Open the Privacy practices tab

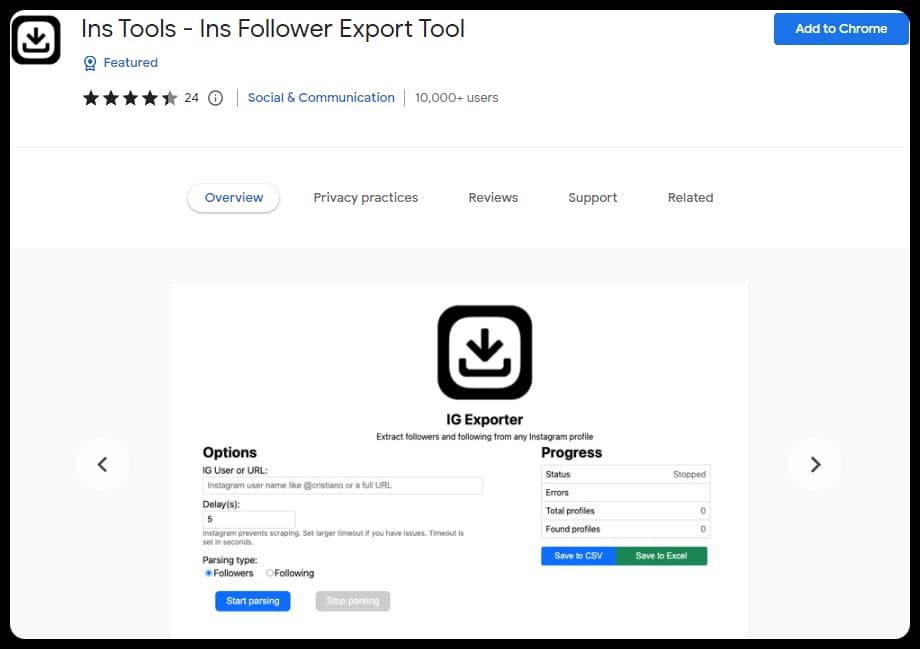click(x=366, y=198)
